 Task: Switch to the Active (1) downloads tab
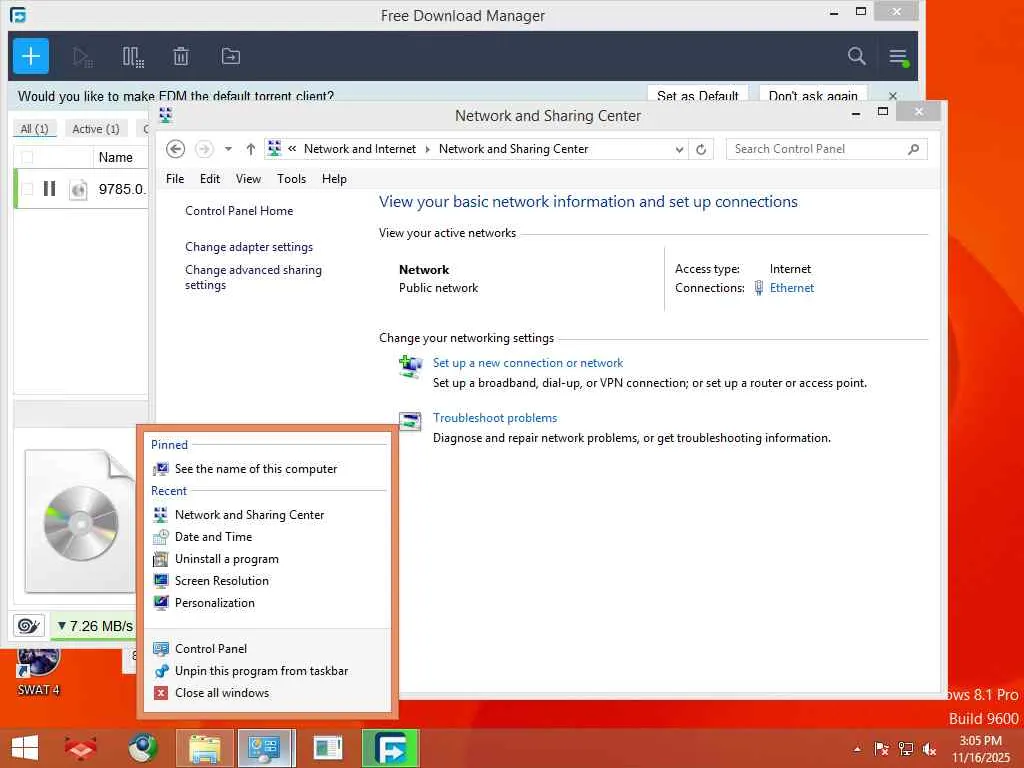coord(95,129)
